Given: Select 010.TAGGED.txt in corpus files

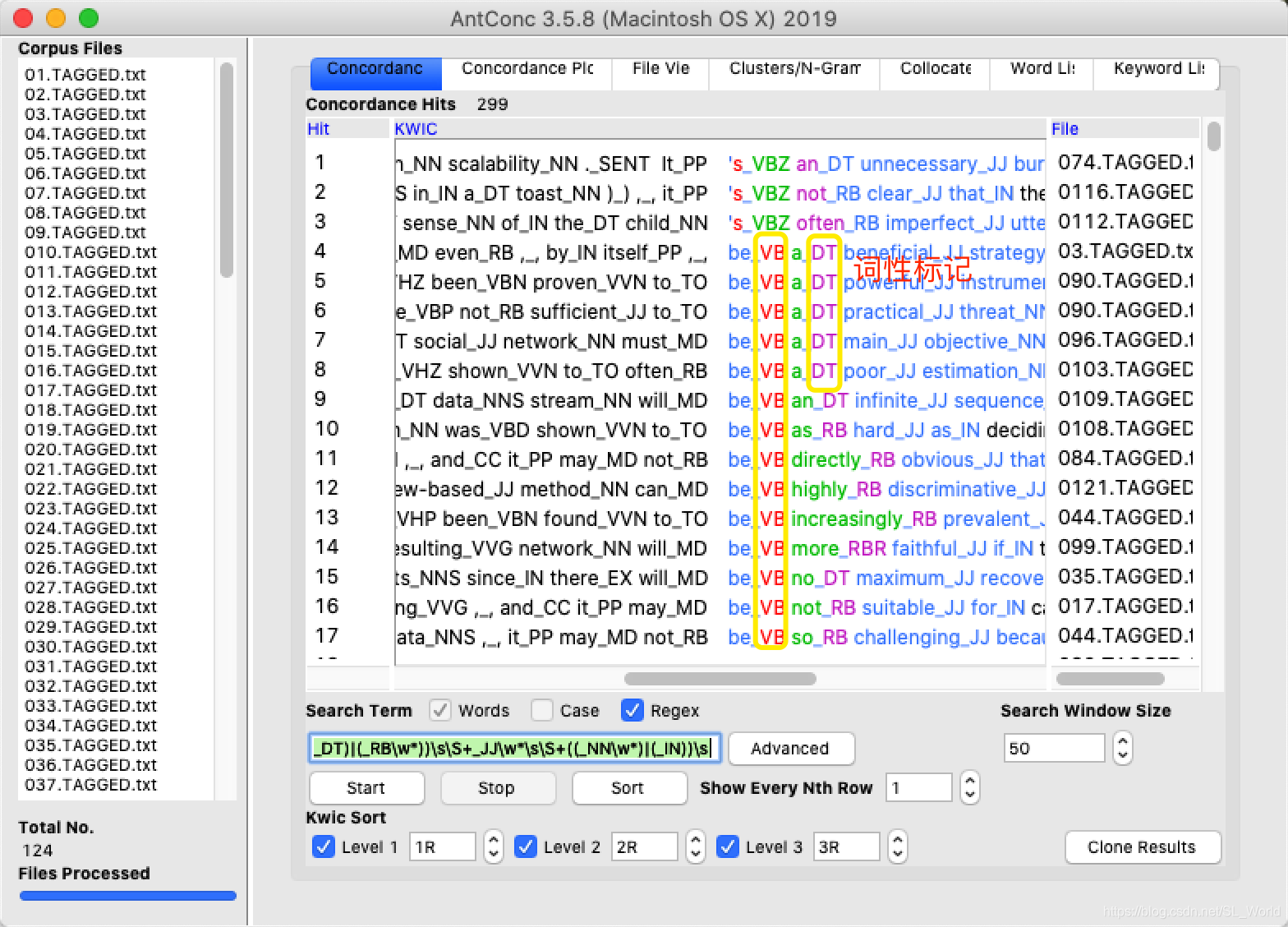Looking at the screenshot, I should (90, 252).
